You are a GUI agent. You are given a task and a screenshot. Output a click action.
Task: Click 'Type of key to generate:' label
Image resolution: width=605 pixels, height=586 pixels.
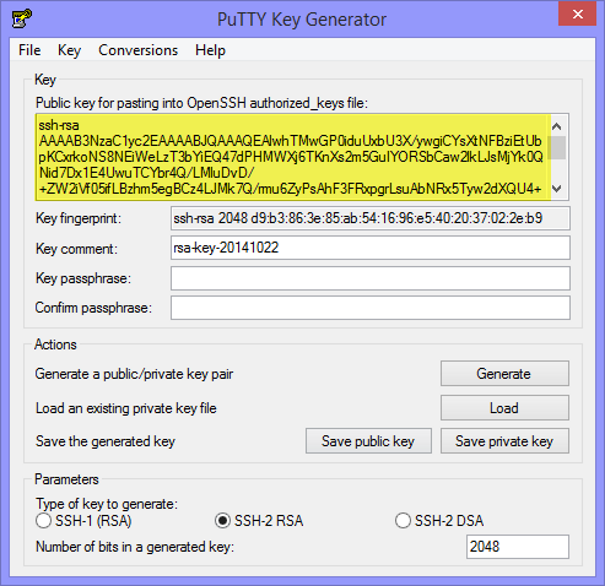(x=106, y=504)
